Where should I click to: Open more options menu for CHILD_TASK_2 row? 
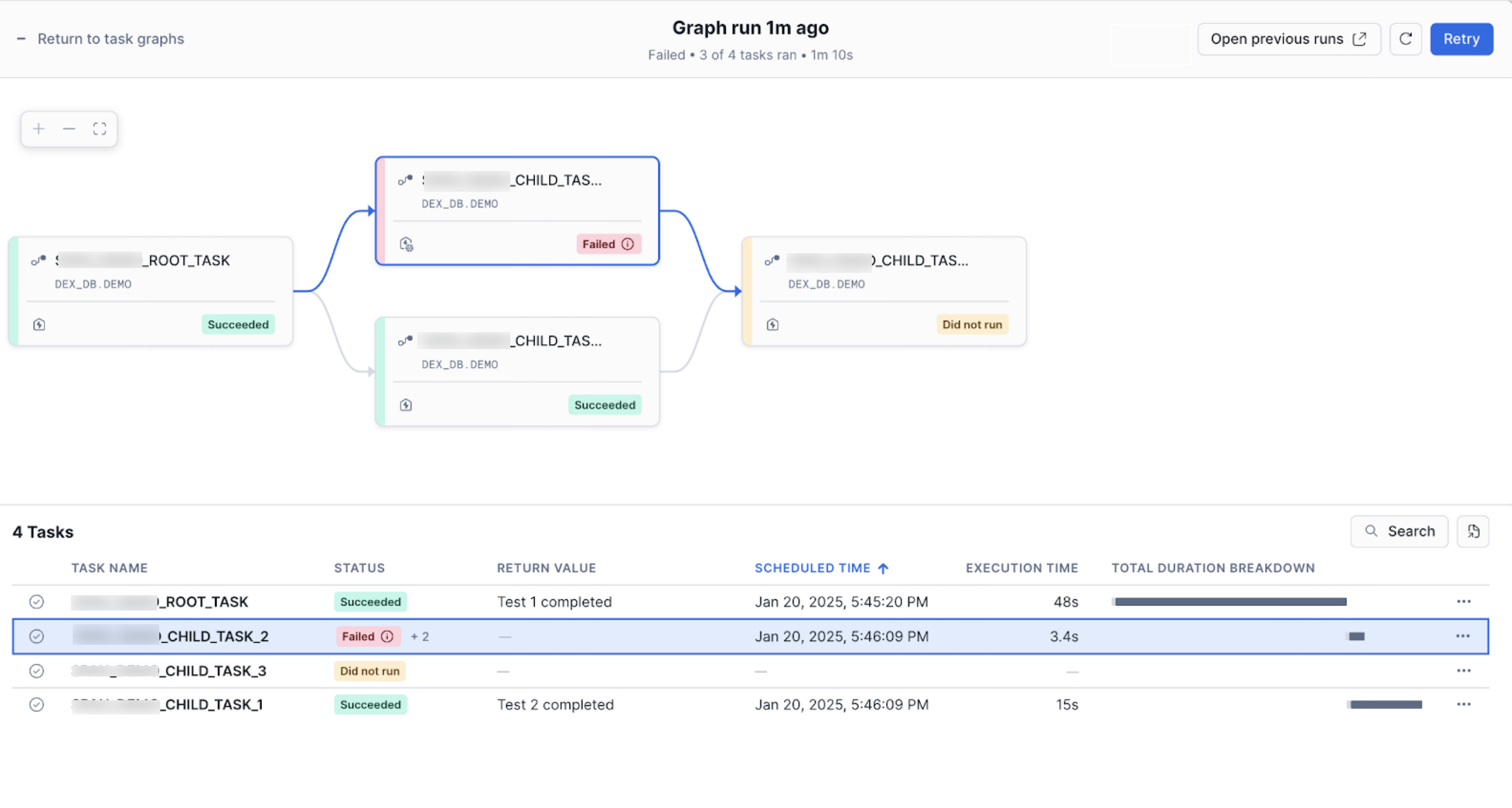[x=1463, y=636]
